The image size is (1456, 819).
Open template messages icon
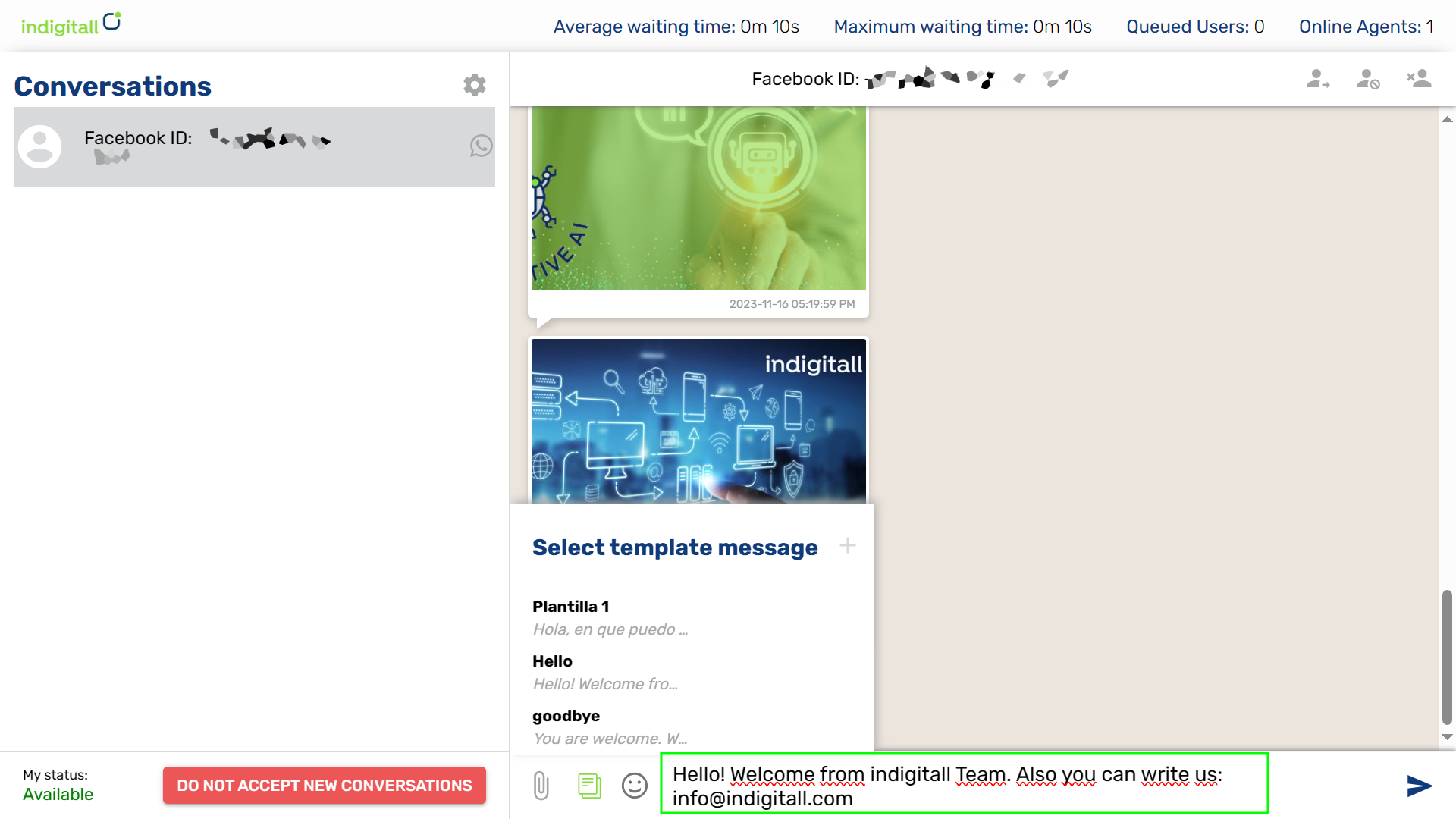[x=589, y=786]
